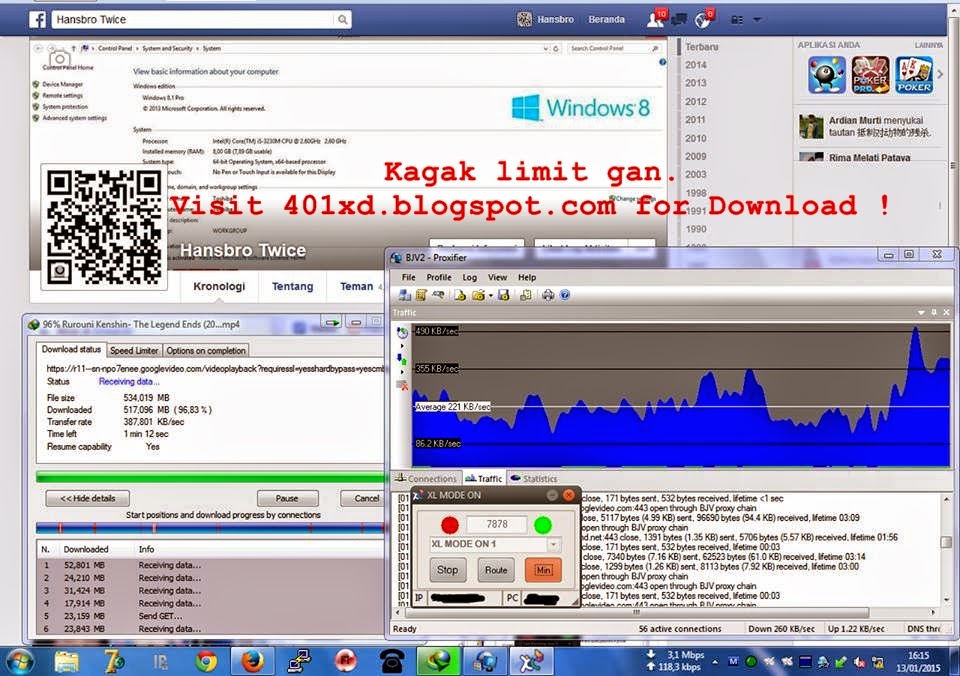The width and height of the screenshot is (960, 676).
Task: Click the Route button in XL MODE ON
Action: [496, 569]
